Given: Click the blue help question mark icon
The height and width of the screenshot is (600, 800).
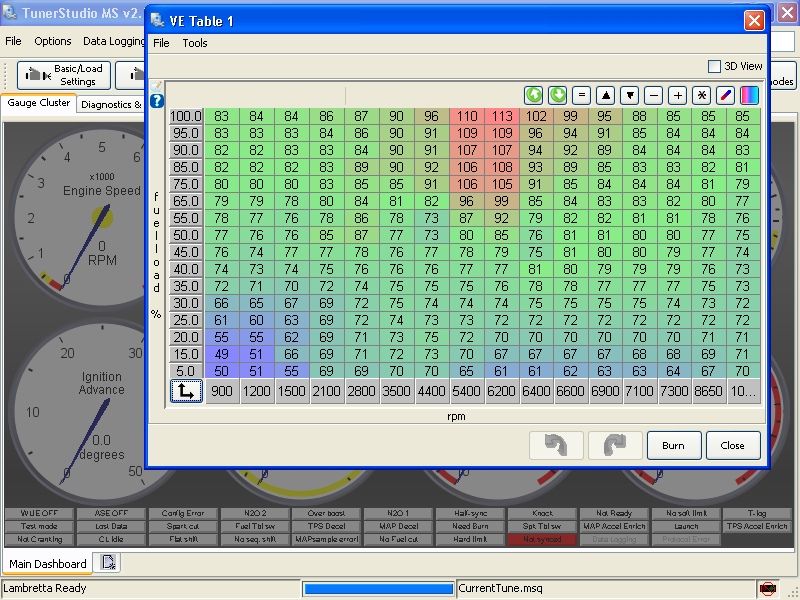Looking at the screenshot, I should (x=157, y=101).
